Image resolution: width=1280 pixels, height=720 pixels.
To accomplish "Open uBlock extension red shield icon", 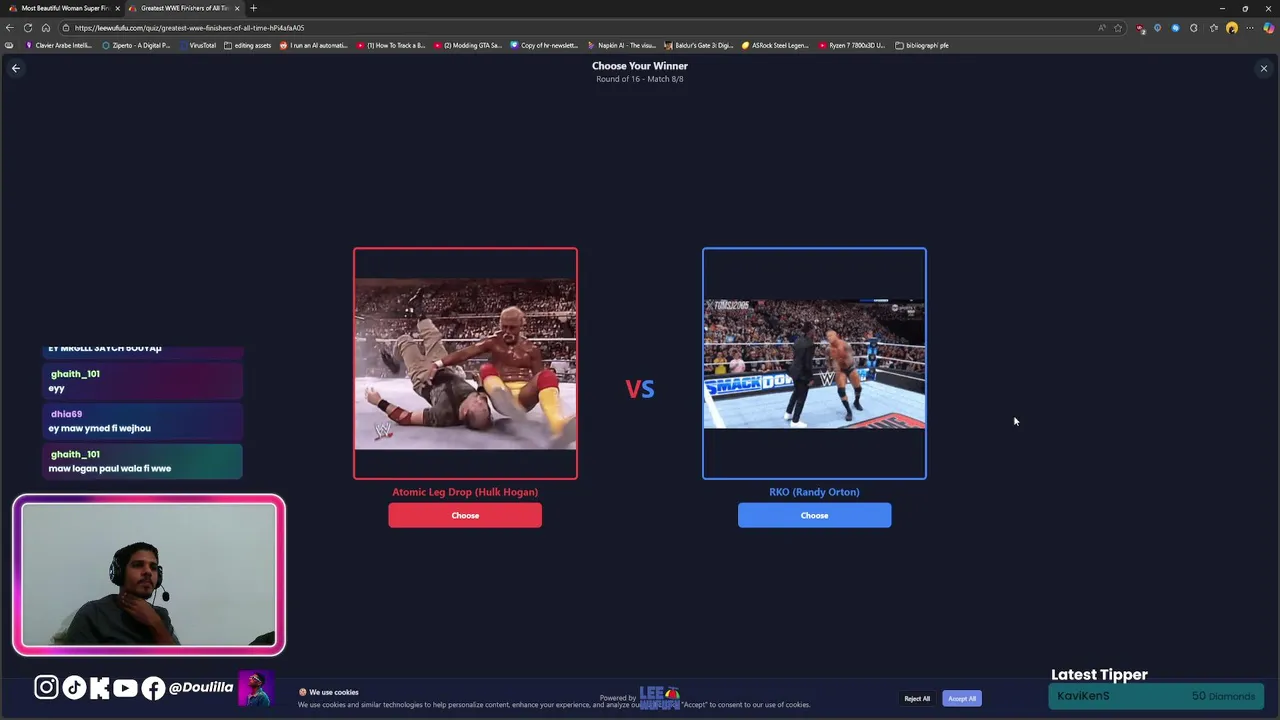I will 1140,28.
